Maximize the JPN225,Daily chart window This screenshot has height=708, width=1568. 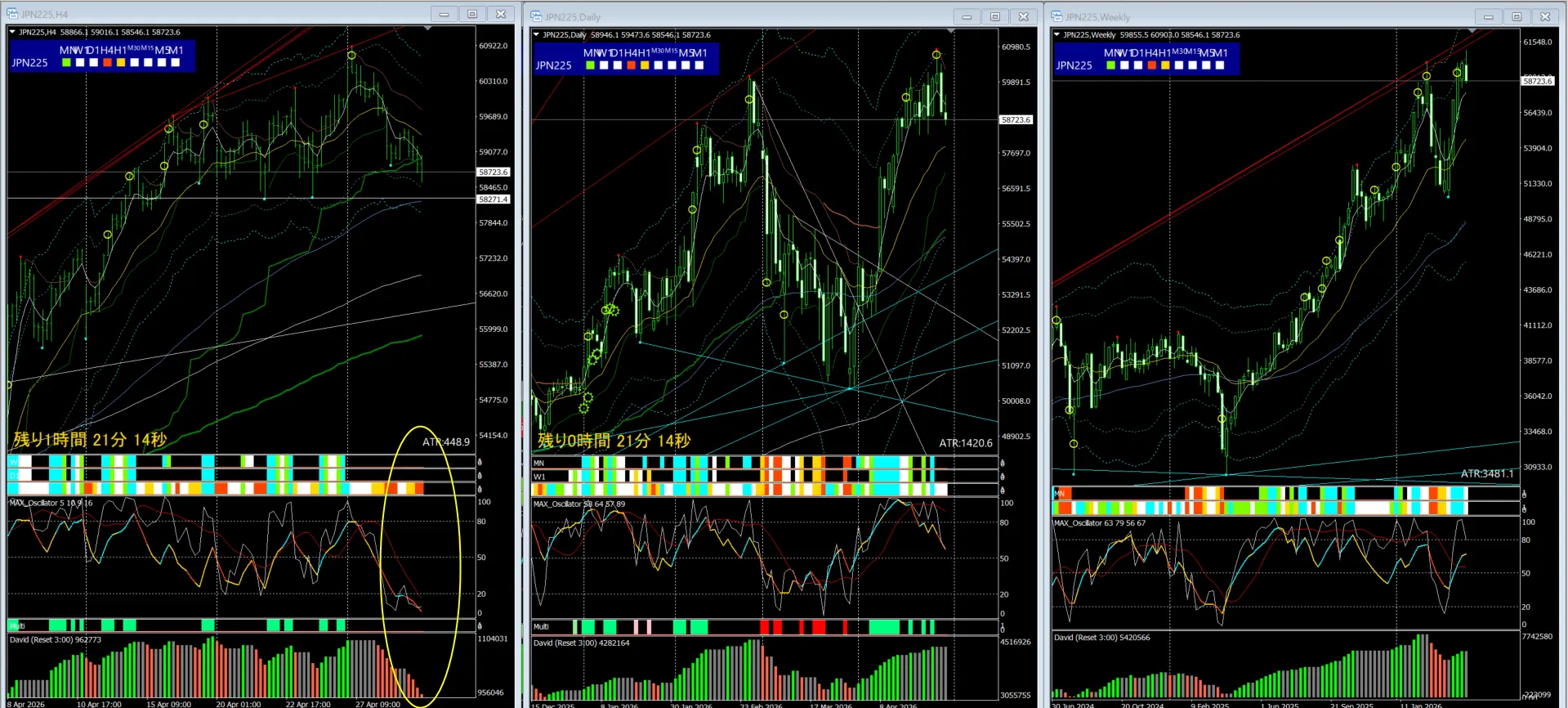[x=995, y=16]
